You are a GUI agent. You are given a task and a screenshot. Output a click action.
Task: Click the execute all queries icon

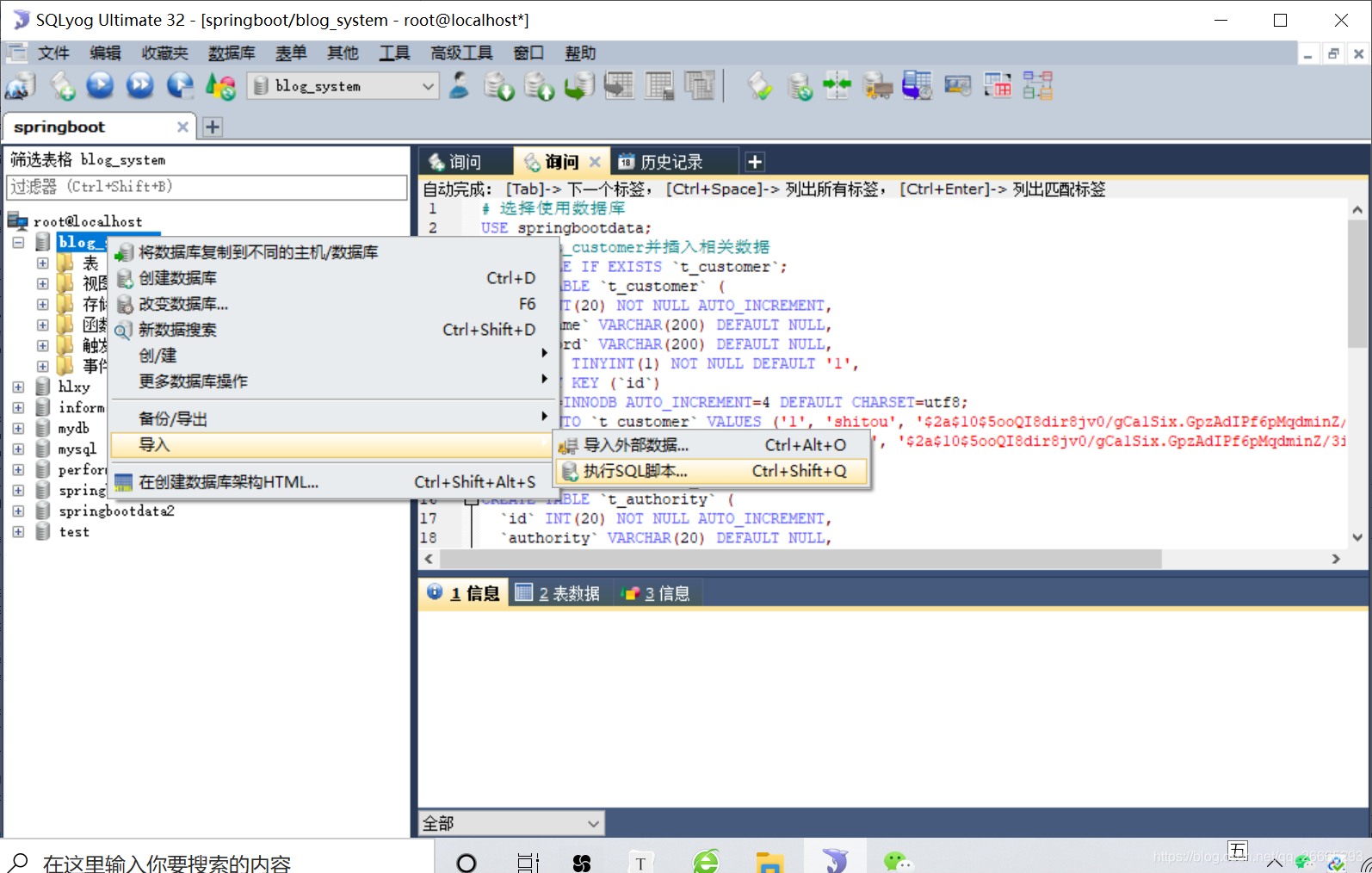140,86
